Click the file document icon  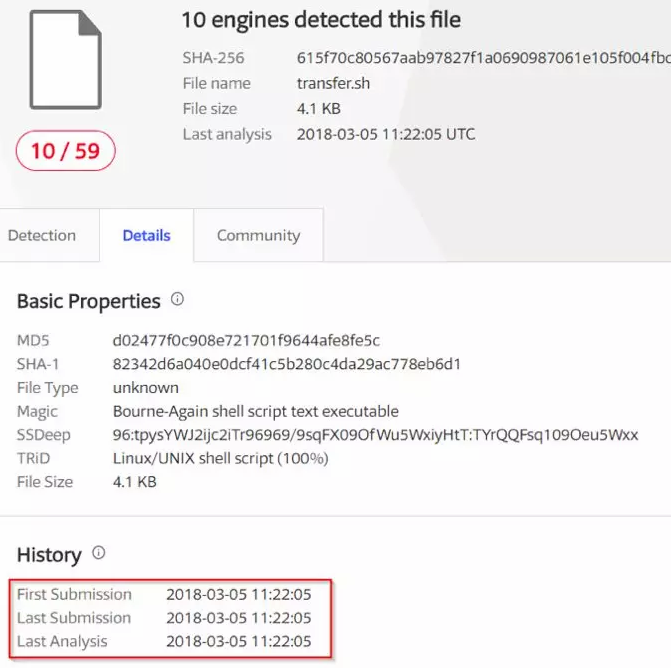pos(65,60)
